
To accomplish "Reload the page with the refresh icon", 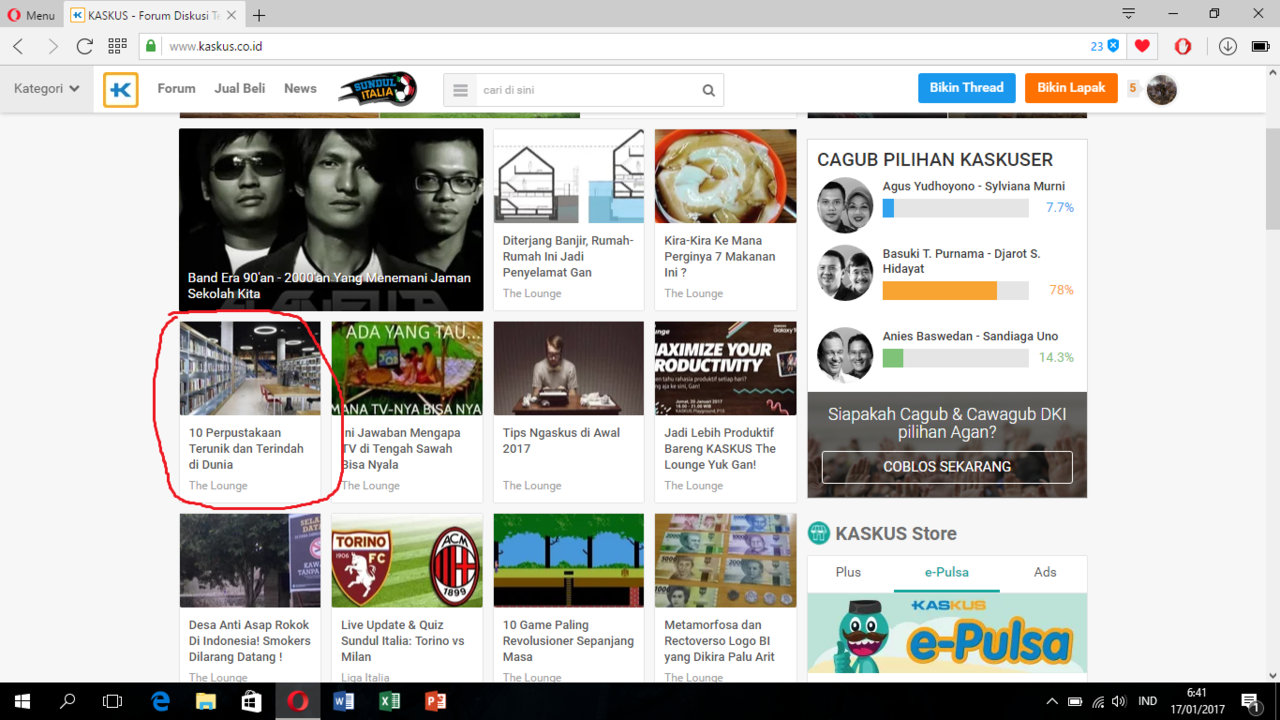I will pyautogui.click(x=85, y=46).
